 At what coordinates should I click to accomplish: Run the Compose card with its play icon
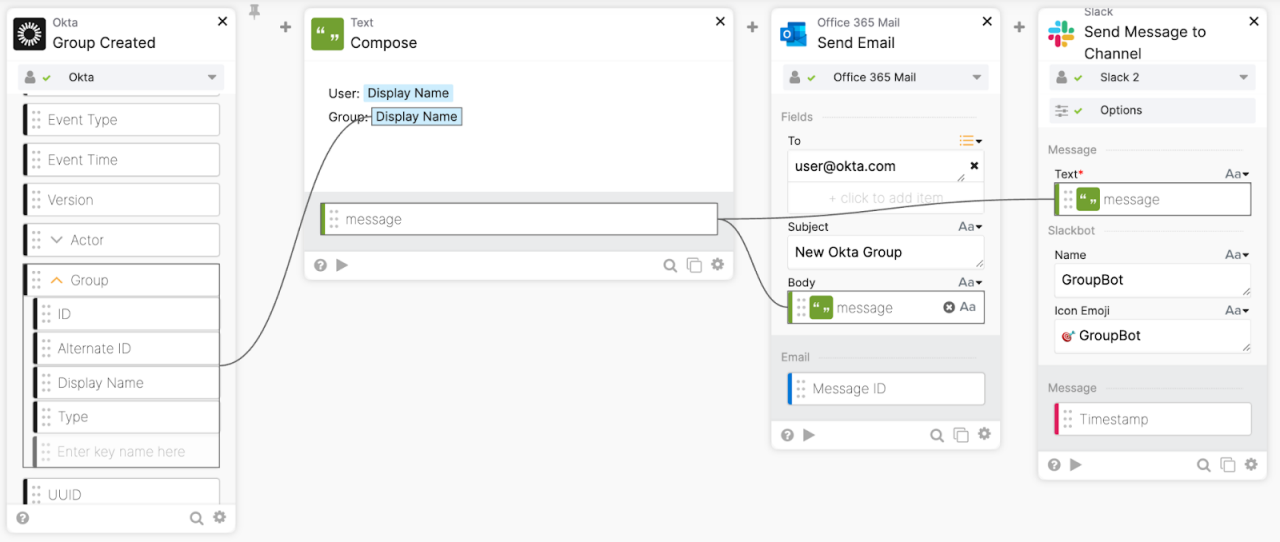point(342,265)
